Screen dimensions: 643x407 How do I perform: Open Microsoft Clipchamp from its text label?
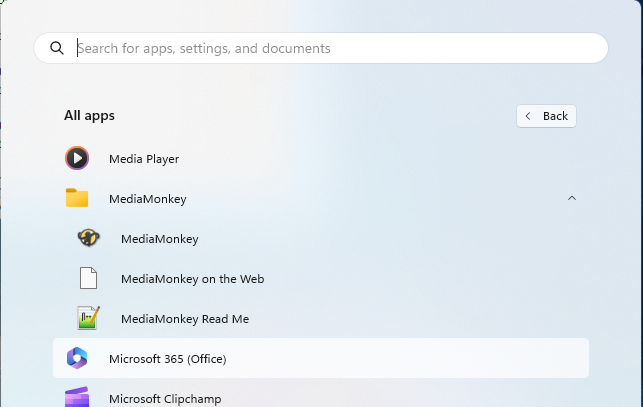point(164,398)
